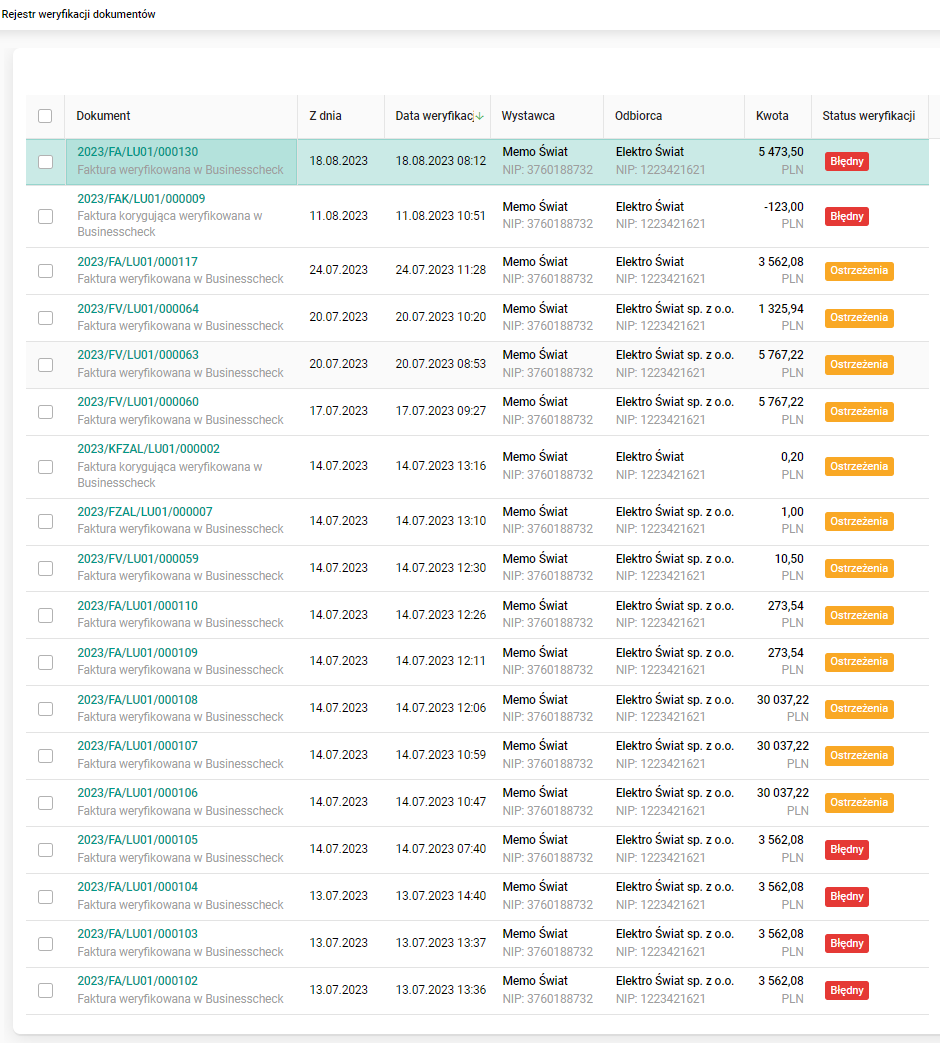Click the Status weryfikacji column header
The height and width of the screenshot is (1043, 940).
[x=868, y=116]
